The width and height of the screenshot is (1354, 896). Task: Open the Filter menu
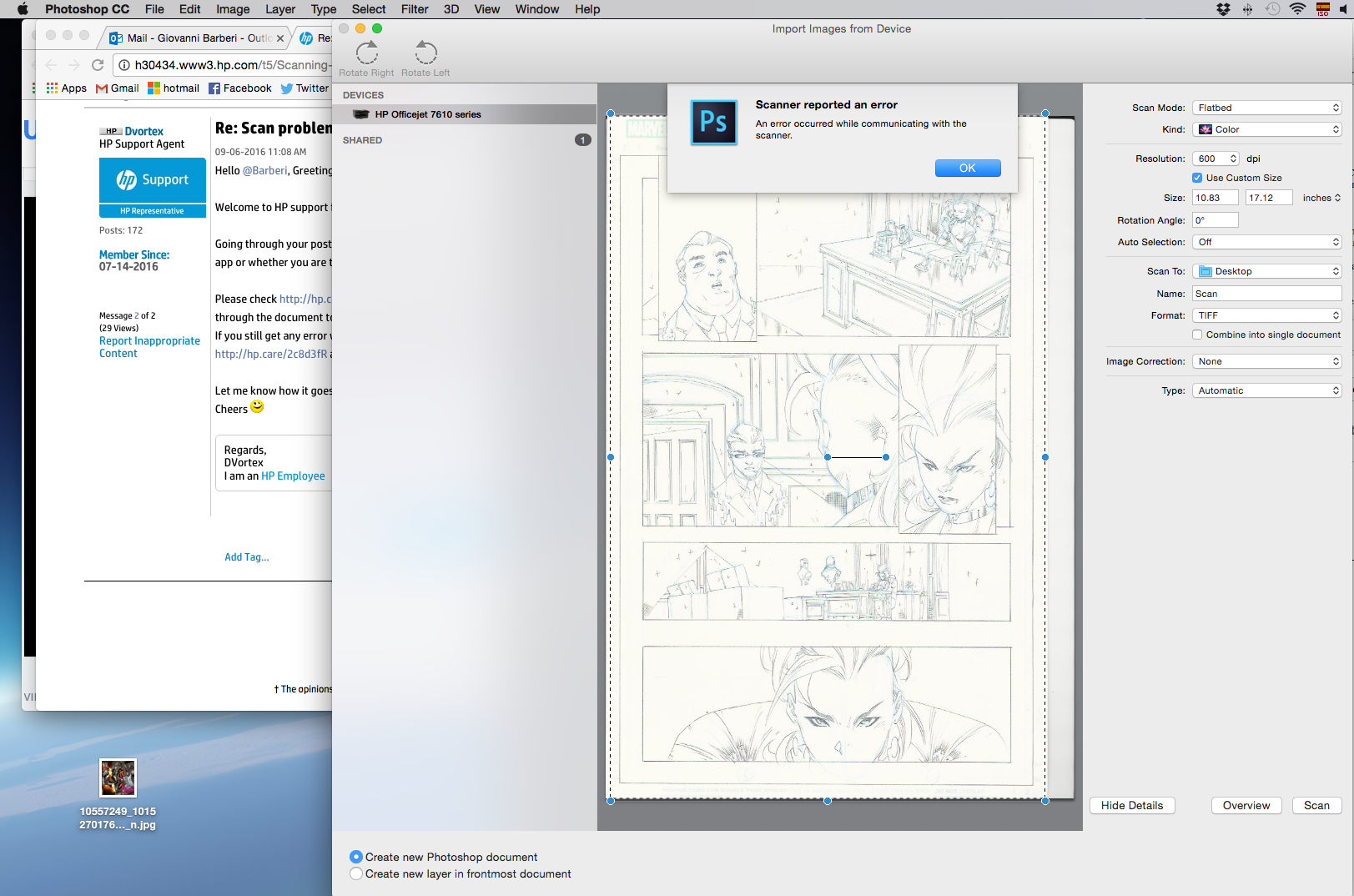(x=415, y=9)
